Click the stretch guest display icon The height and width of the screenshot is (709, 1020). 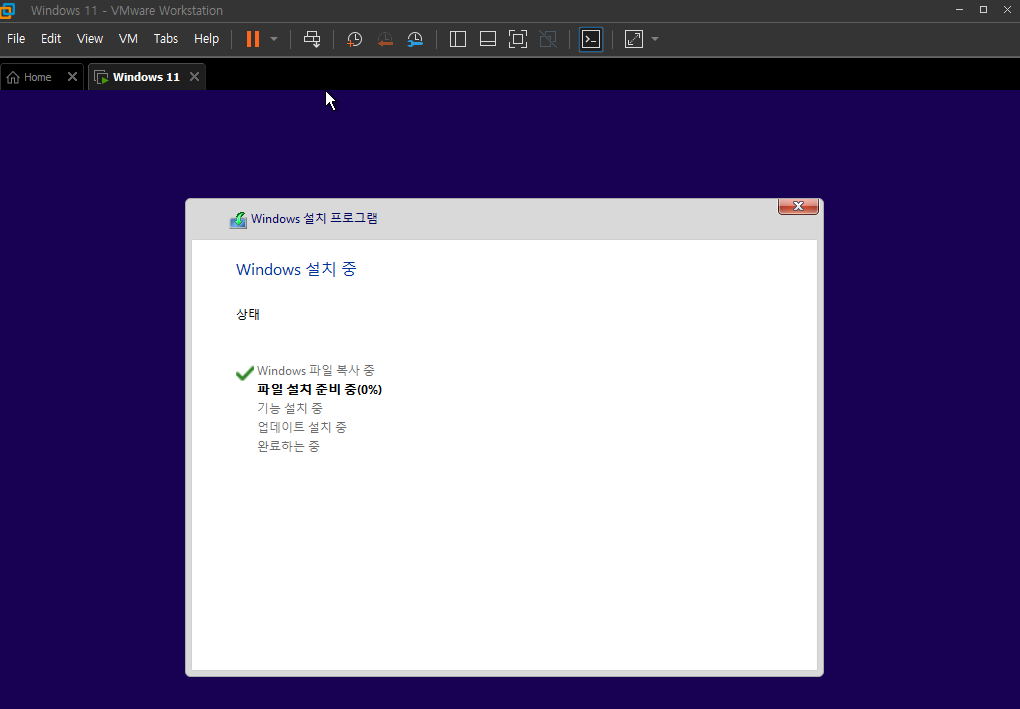point(634,39)
